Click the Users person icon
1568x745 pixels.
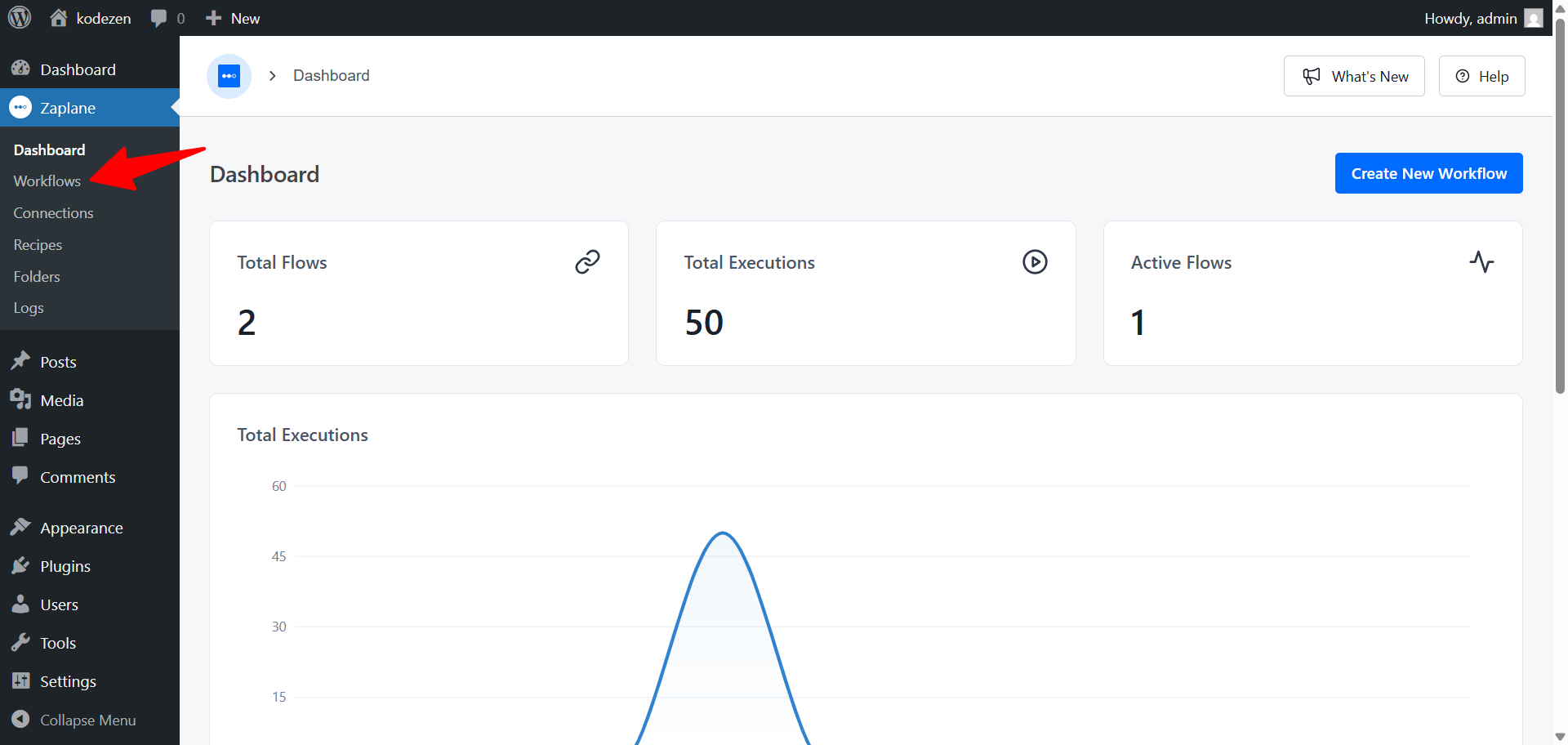[x=20, y=604]
